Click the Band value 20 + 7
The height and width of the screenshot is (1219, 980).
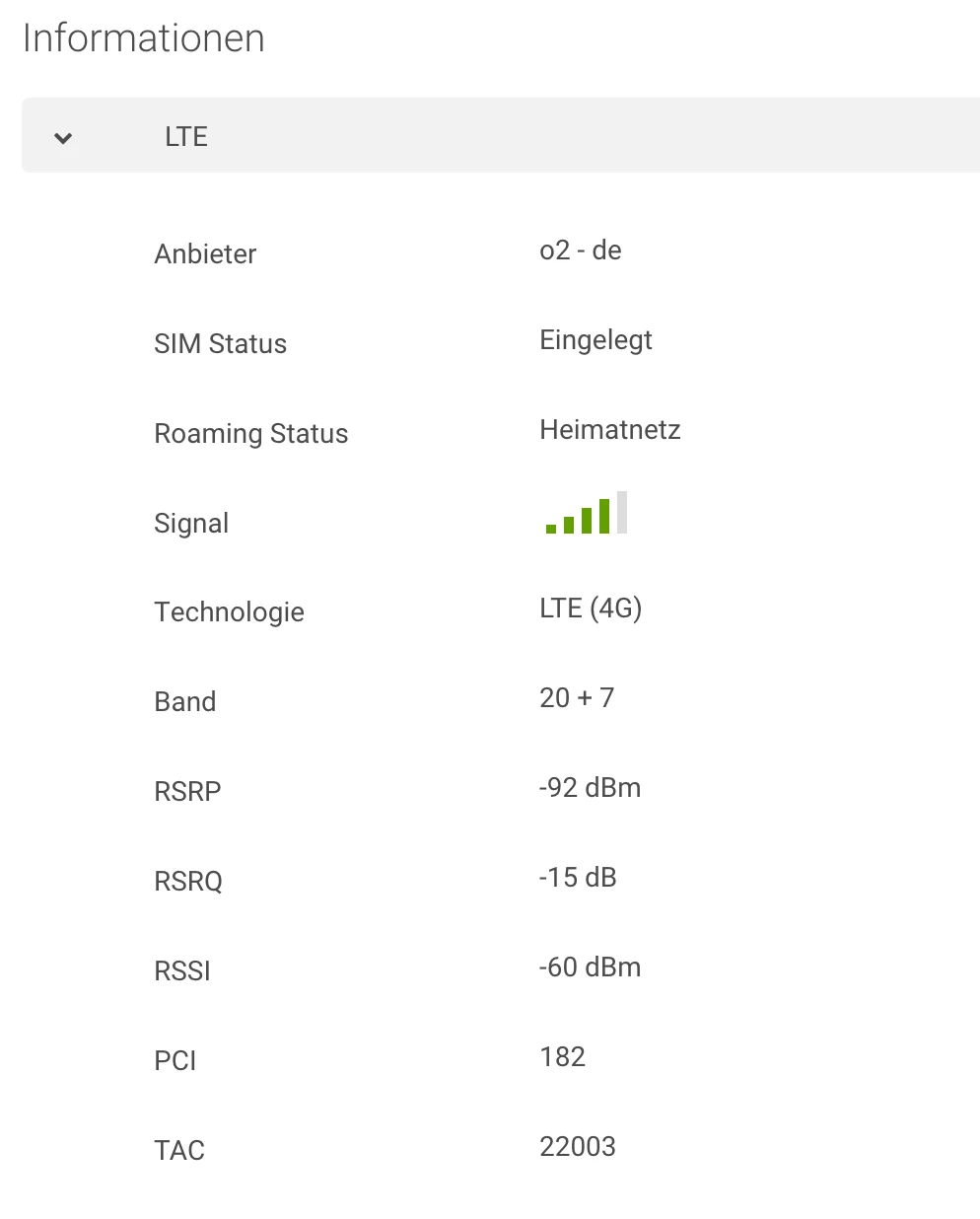click(577, 698)
